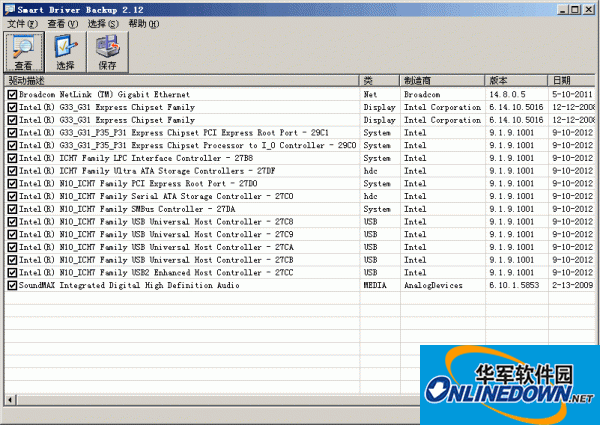The height and width of the screenshot is (425, 600).
Task: Uncheck SMBus Controller 27DA checkbox
Action: pos(12,209)
